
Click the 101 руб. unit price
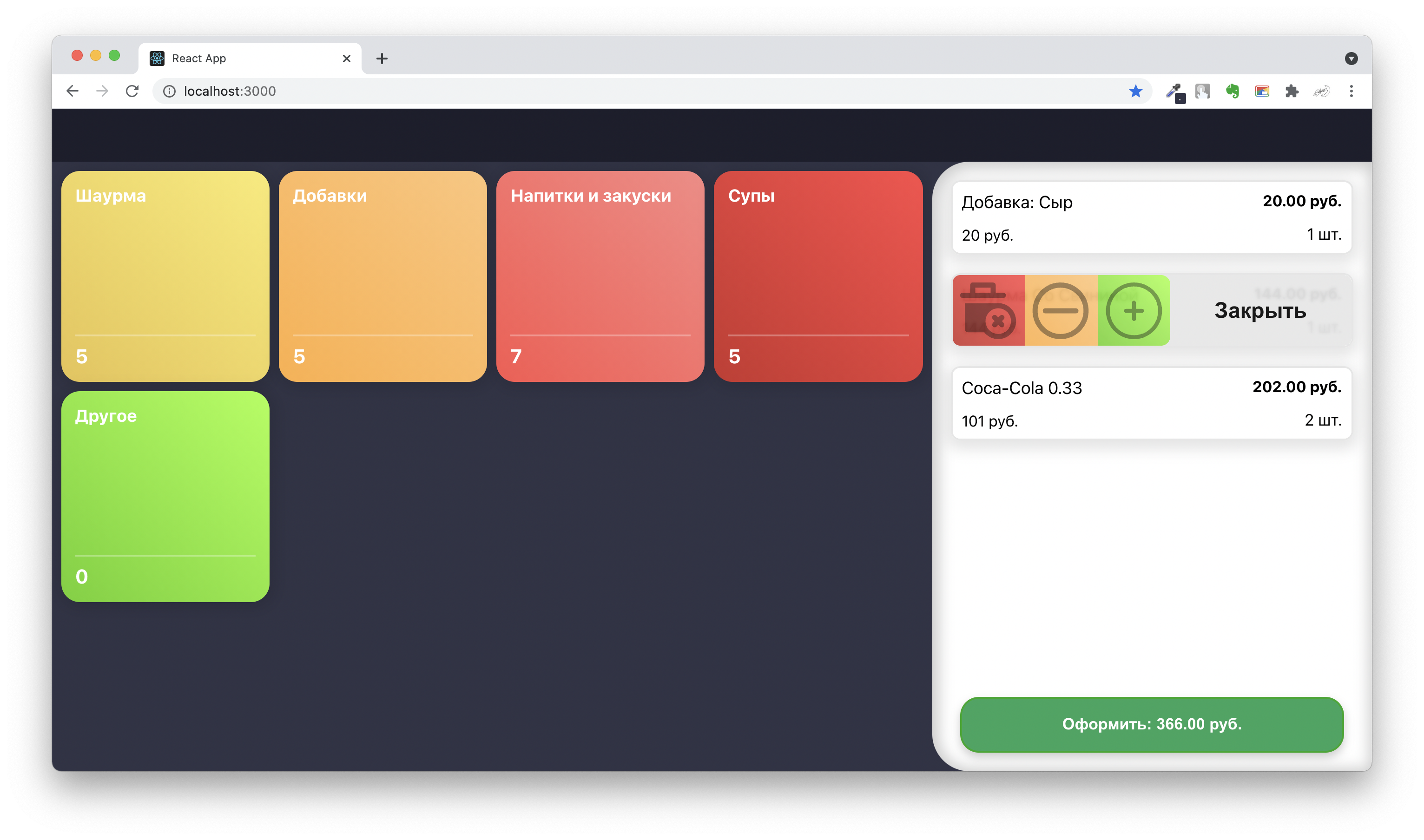[x=989, y=421]
